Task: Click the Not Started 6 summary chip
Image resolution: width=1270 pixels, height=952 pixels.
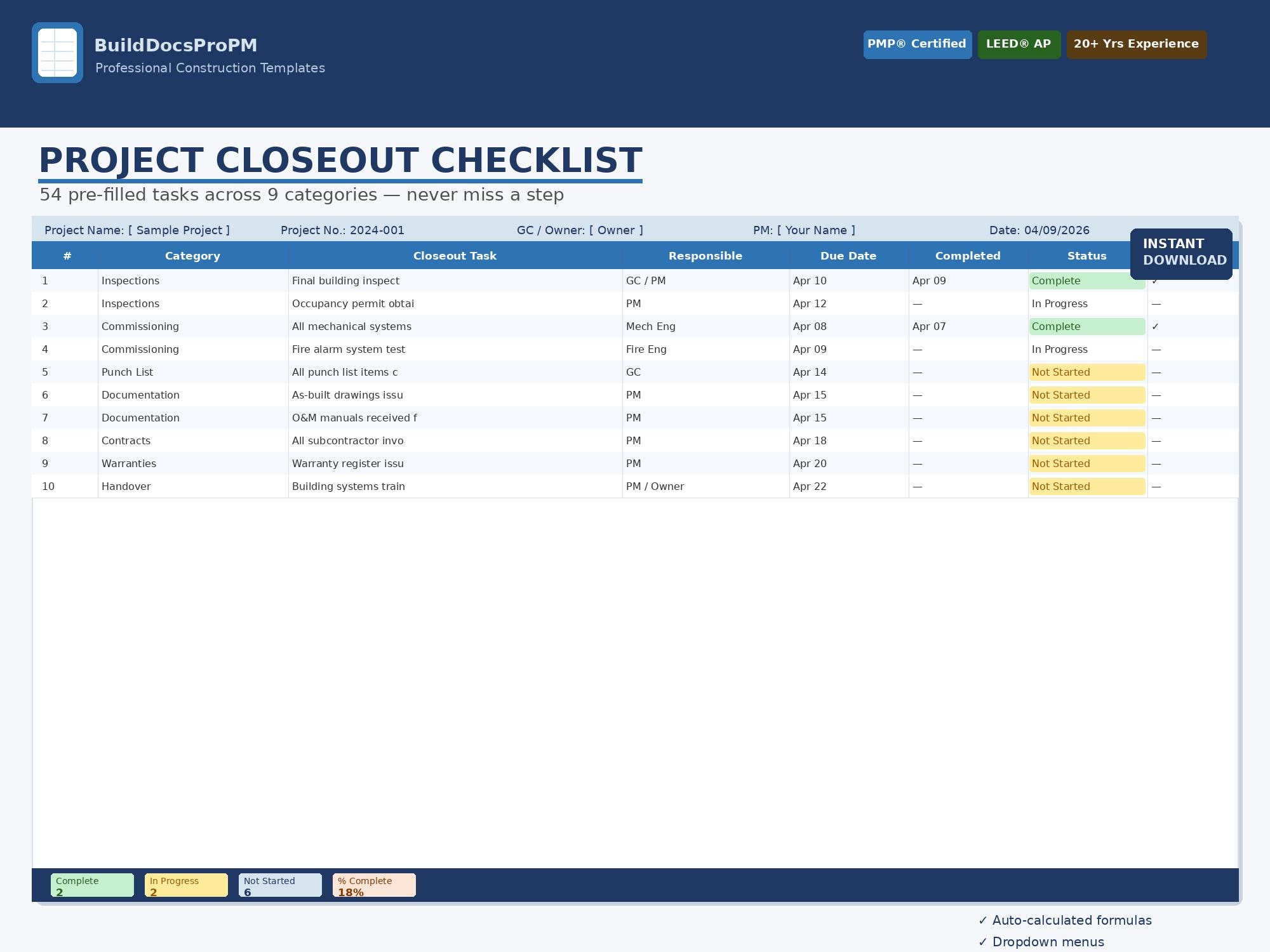Action: [x=280, y=885]
